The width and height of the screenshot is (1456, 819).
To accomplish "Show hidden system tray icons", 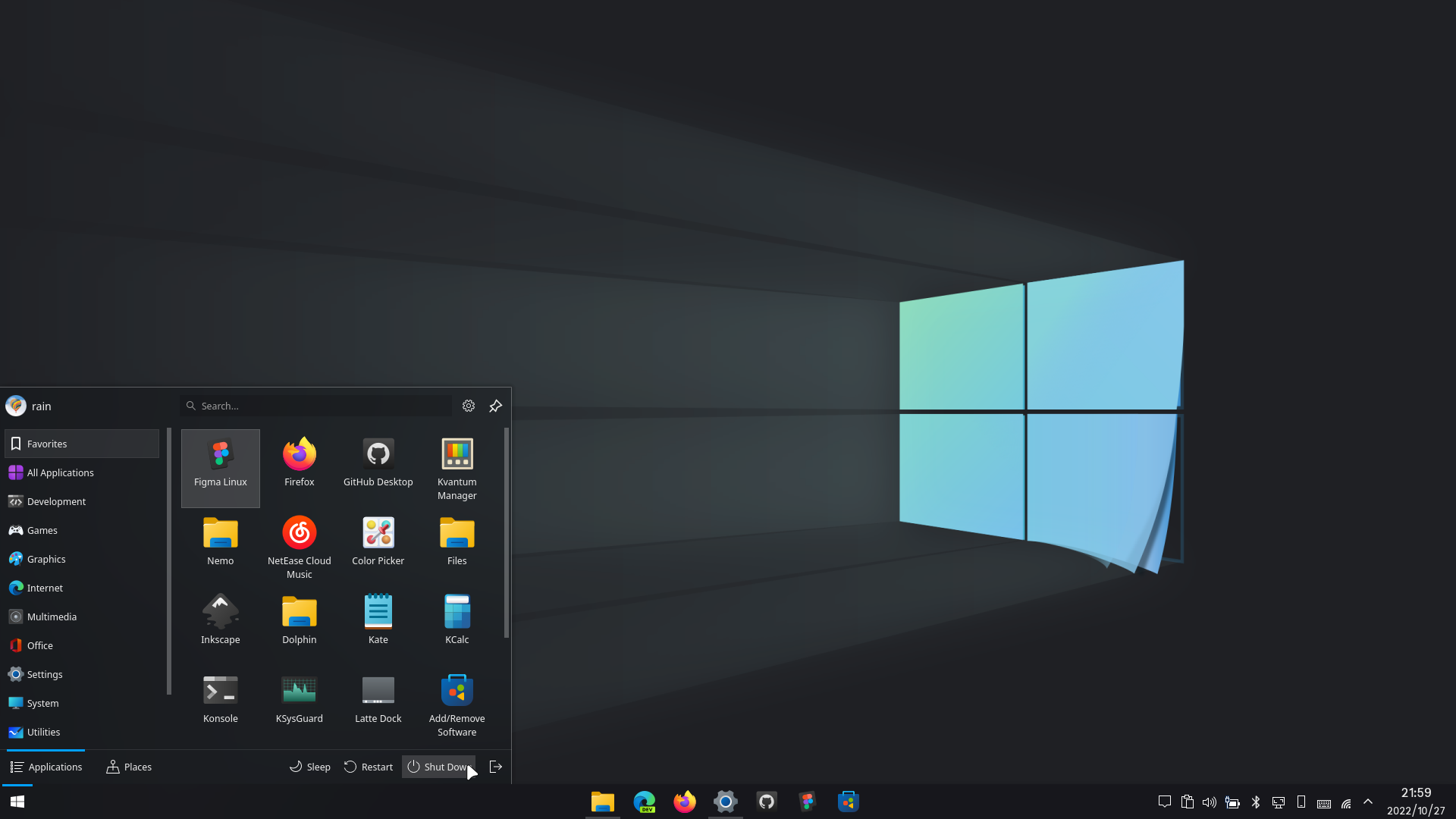I will point(1368,802).
